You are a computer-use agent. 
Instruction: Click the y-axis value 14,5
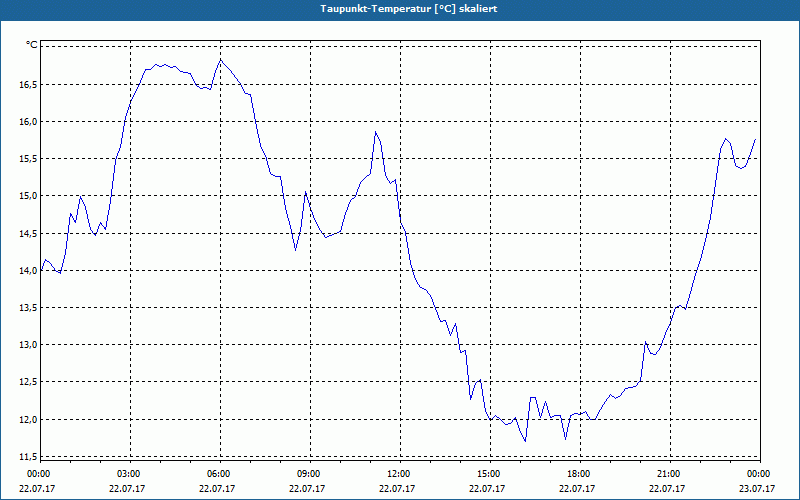[x=28, y=233]
